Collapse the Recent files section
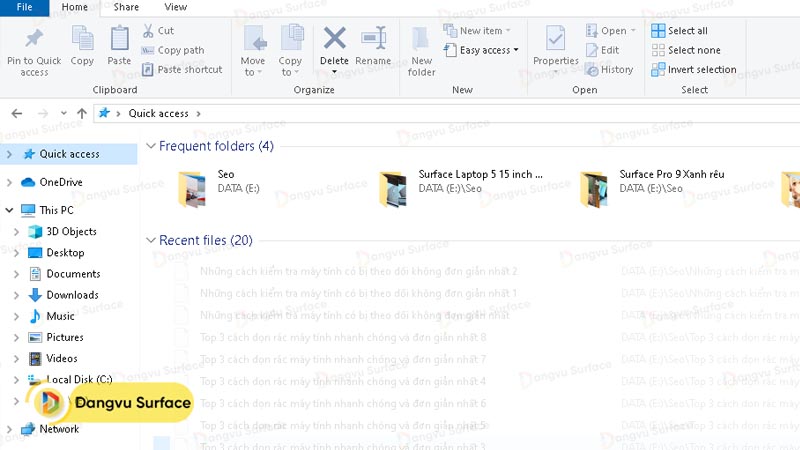The image size is (800, 450). point(151,240)
